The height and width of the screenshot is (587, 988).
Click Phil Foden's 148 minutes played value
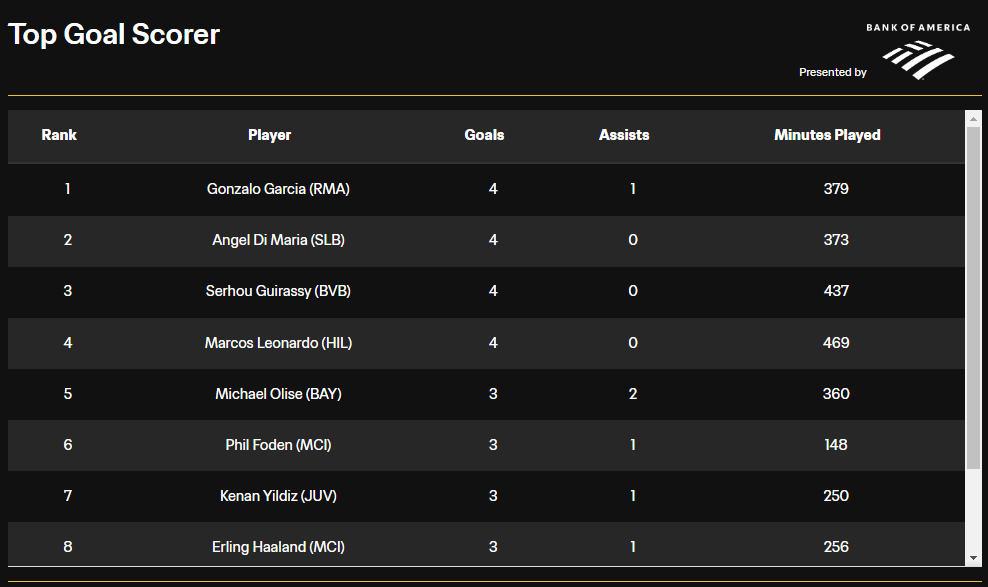click(x=836, y=445)
